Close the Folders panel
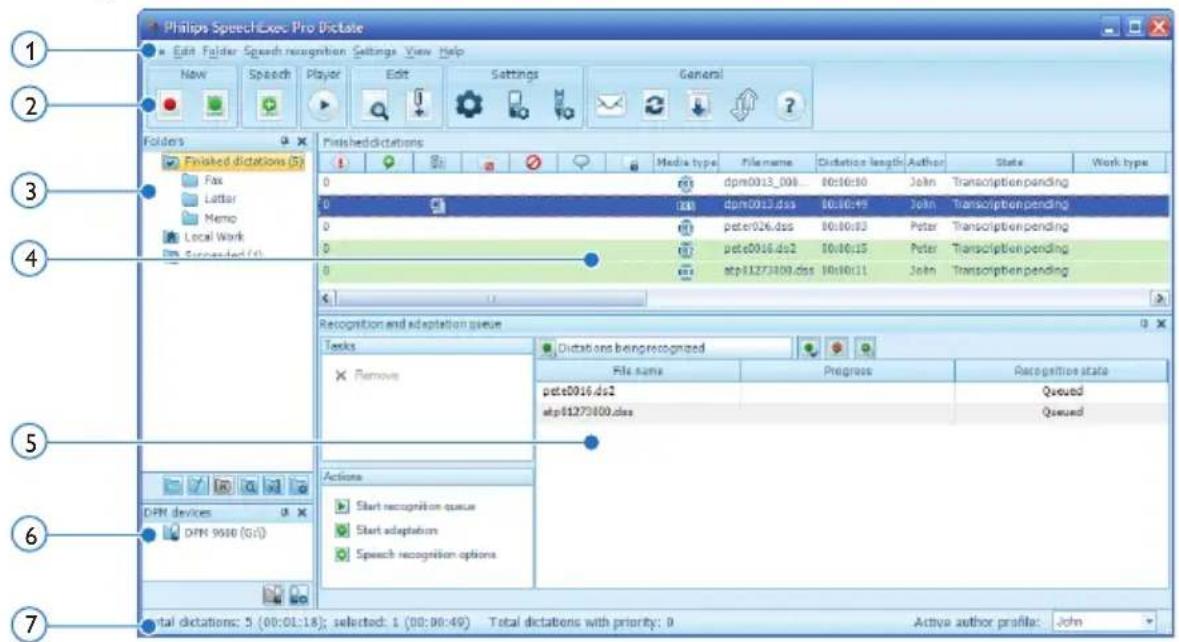The image size is (1179, 642). click(x=302, y=141)
